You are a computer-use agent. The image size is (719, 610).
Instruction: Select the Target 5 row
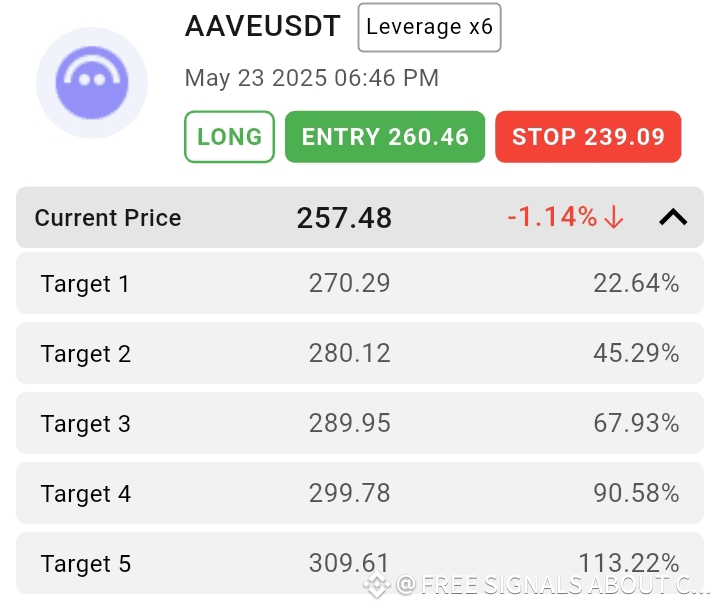pyautogui.click(x=360, y=563)
